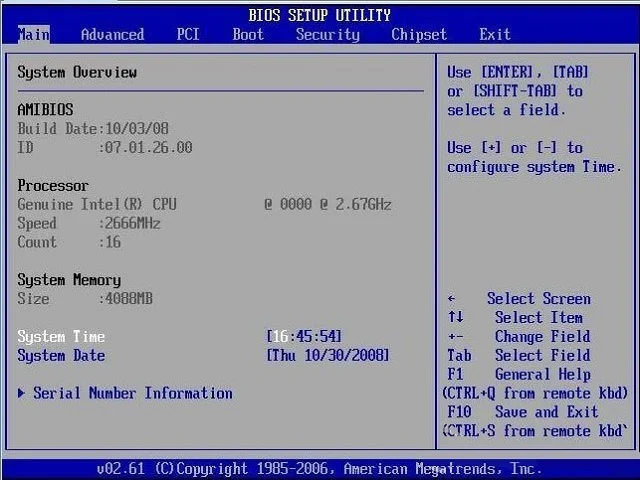Click the 'configure system Time.' help text
This screenshot has width=640, height=480.
pyautogui.click(x=535, y=167)
